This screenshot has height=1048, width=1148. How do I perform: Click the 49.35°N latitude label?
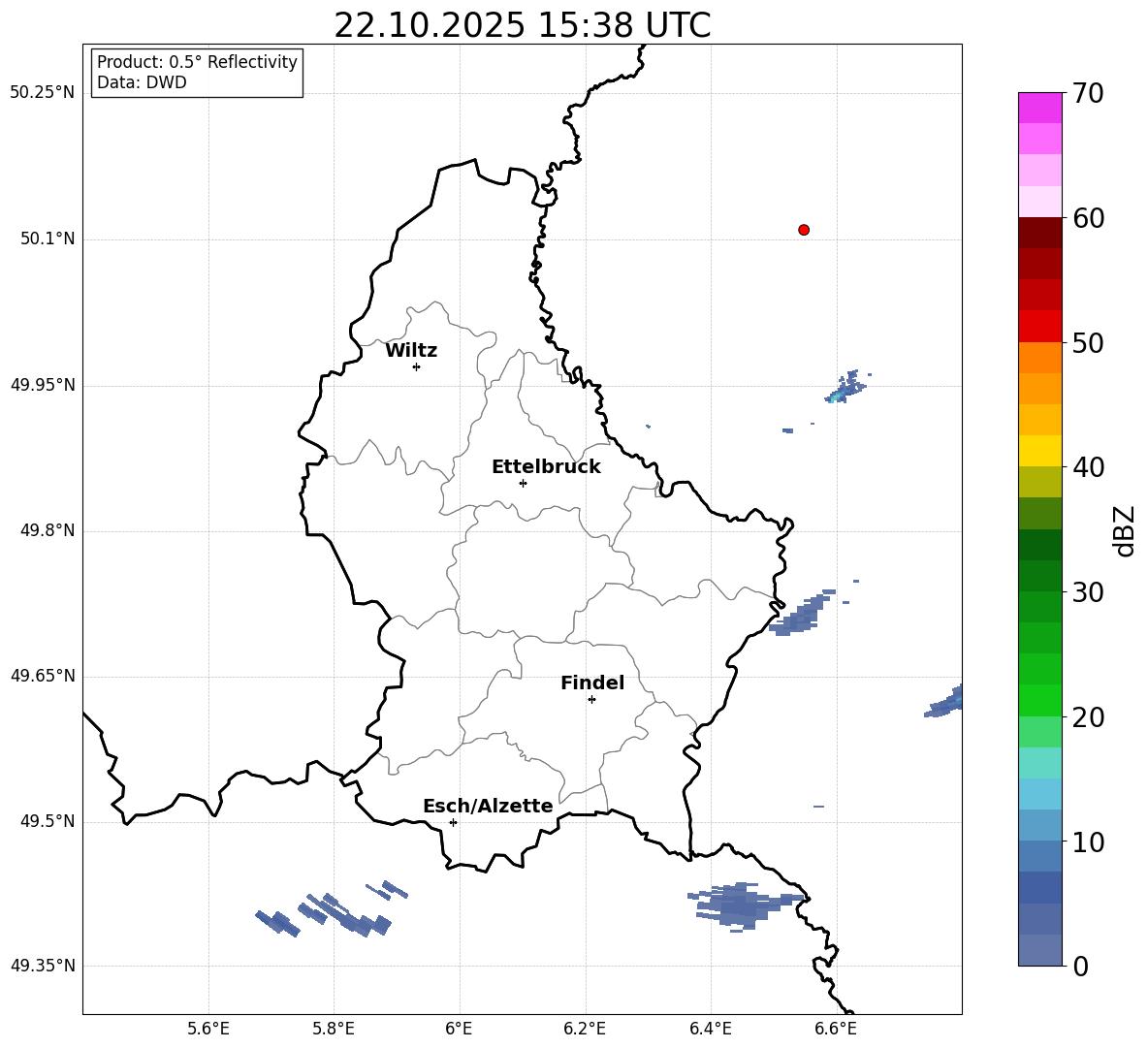click(x=43, y=966)
